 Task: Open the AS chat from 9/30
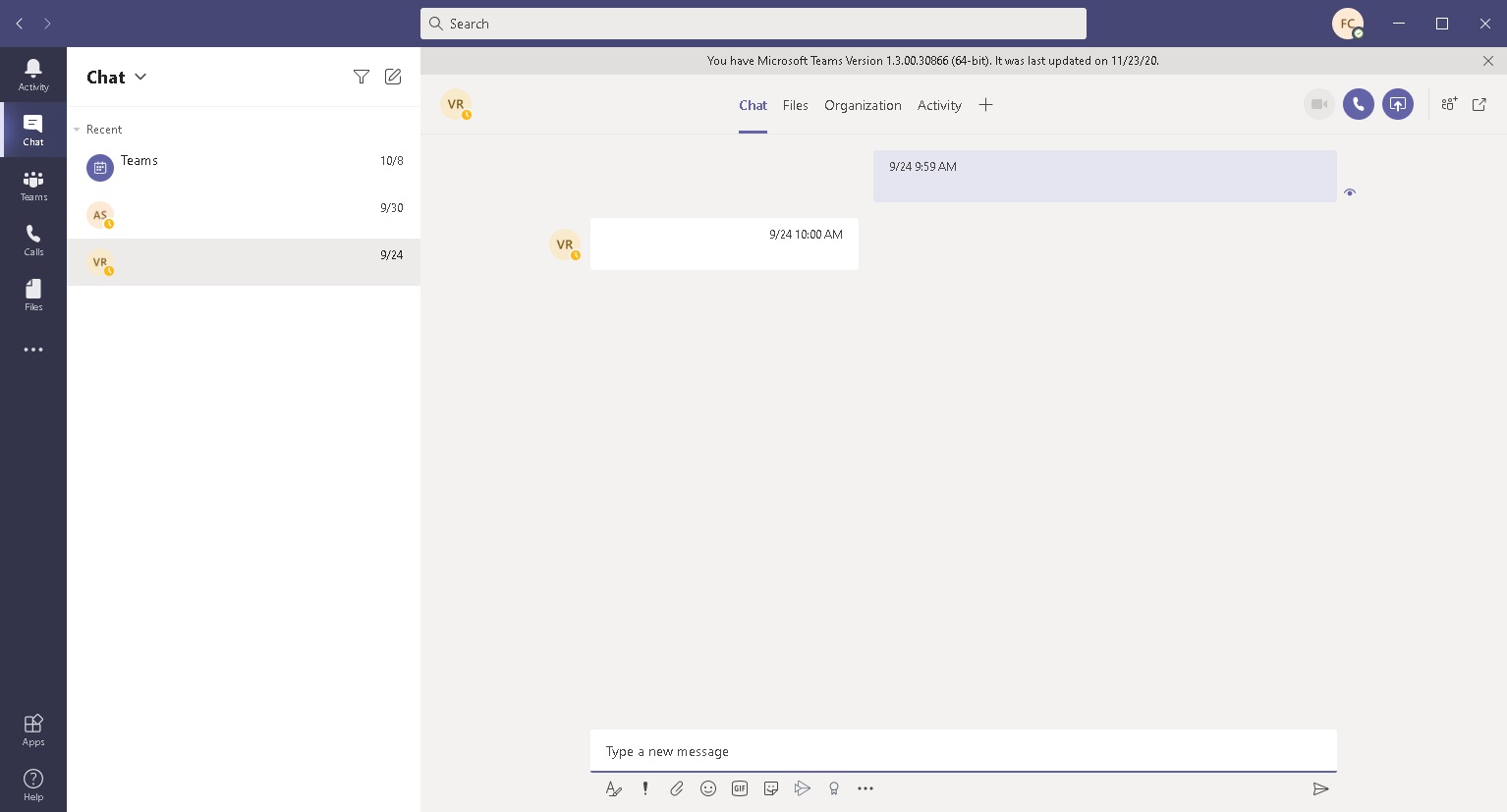click(x=244, y=215)
